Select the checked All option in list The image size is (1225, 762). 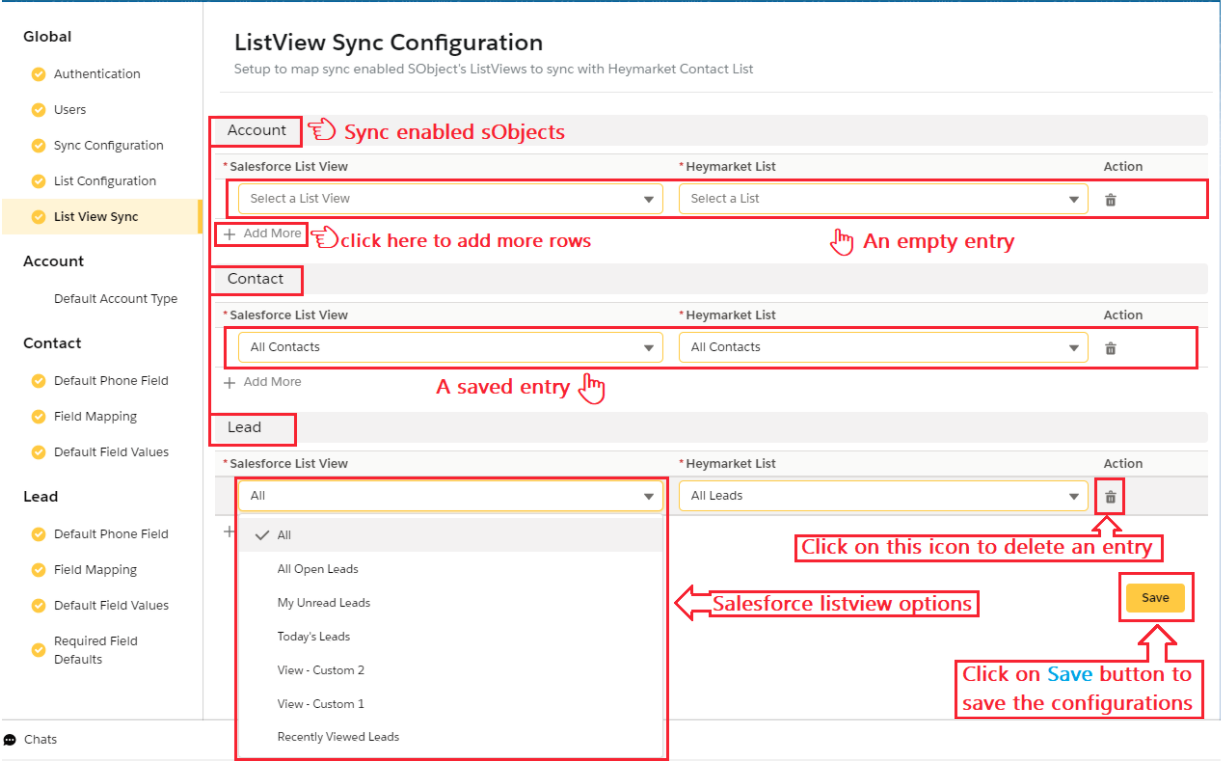[450, 535]
